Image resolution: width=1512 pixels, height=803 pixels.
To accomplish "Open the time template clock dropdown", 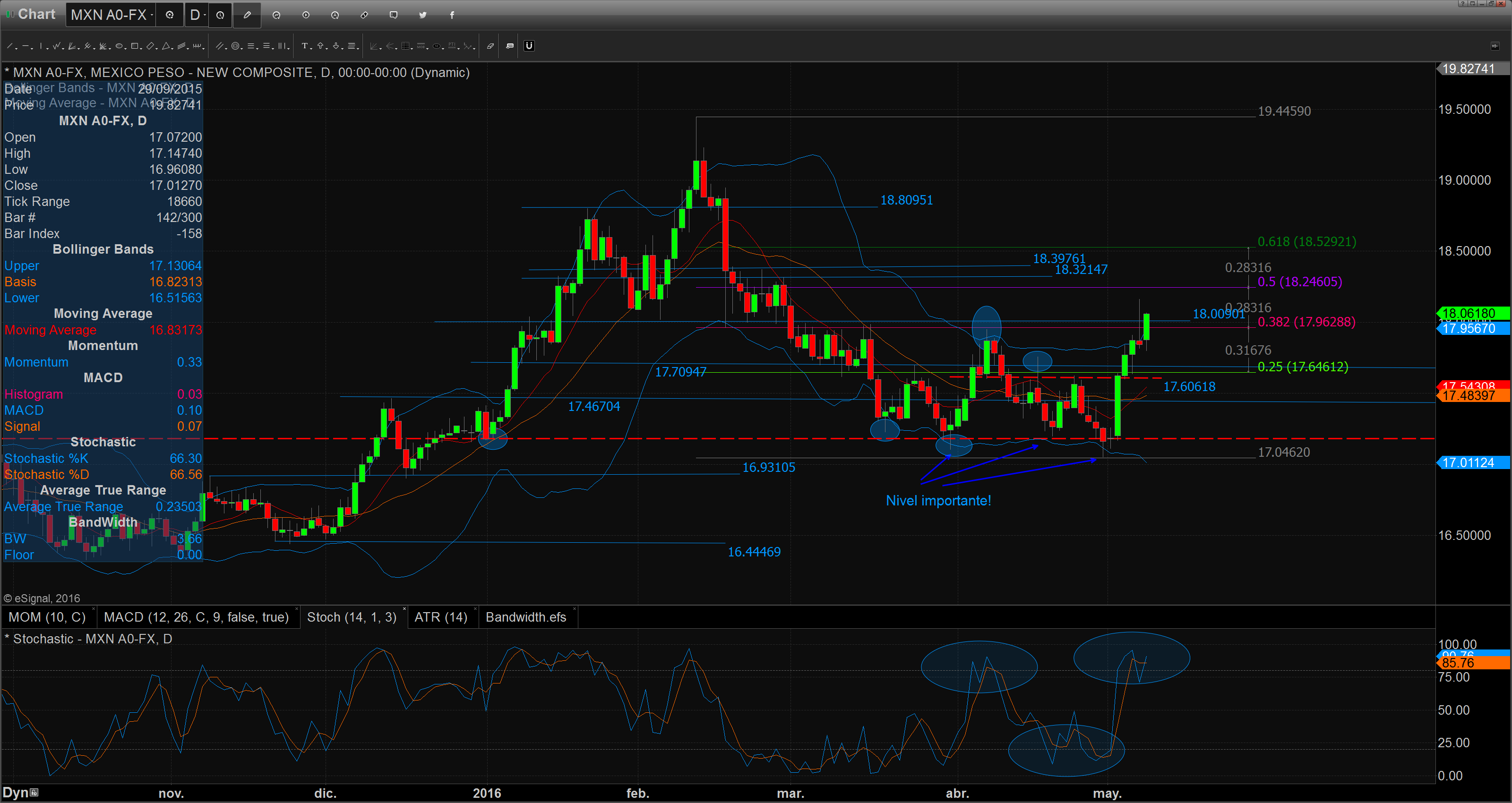I will 220,15.
